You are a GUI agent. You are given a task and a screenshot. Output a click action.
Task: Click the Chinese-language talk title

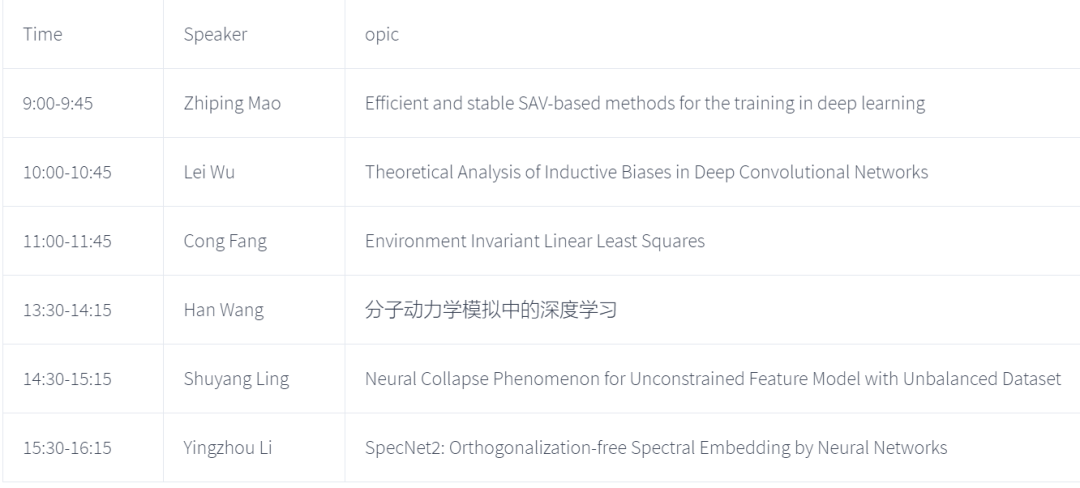490,310
